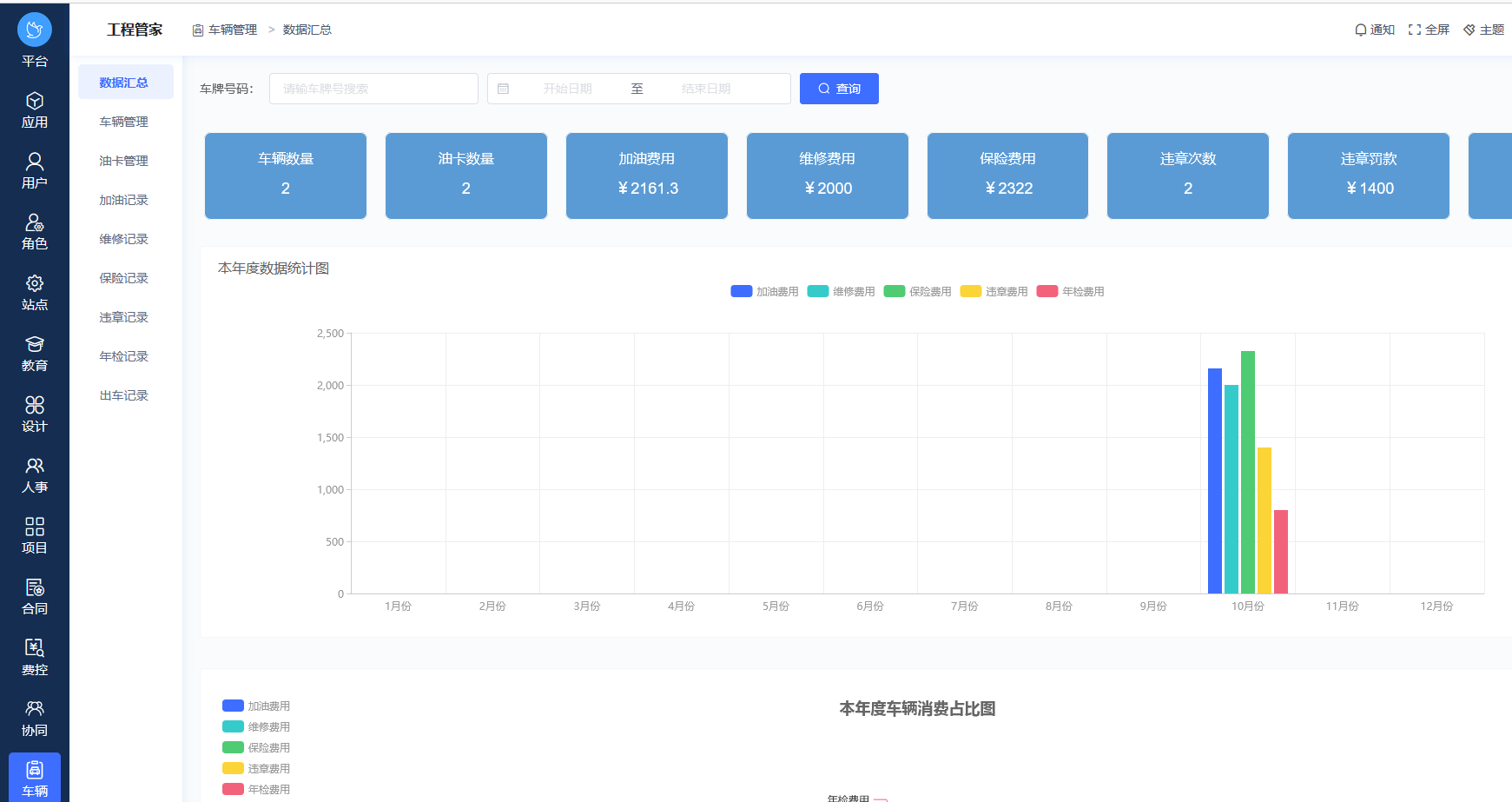Open the 角色 role icon
The width and height of the screenshot is (1512, 802).
point(35,223)
